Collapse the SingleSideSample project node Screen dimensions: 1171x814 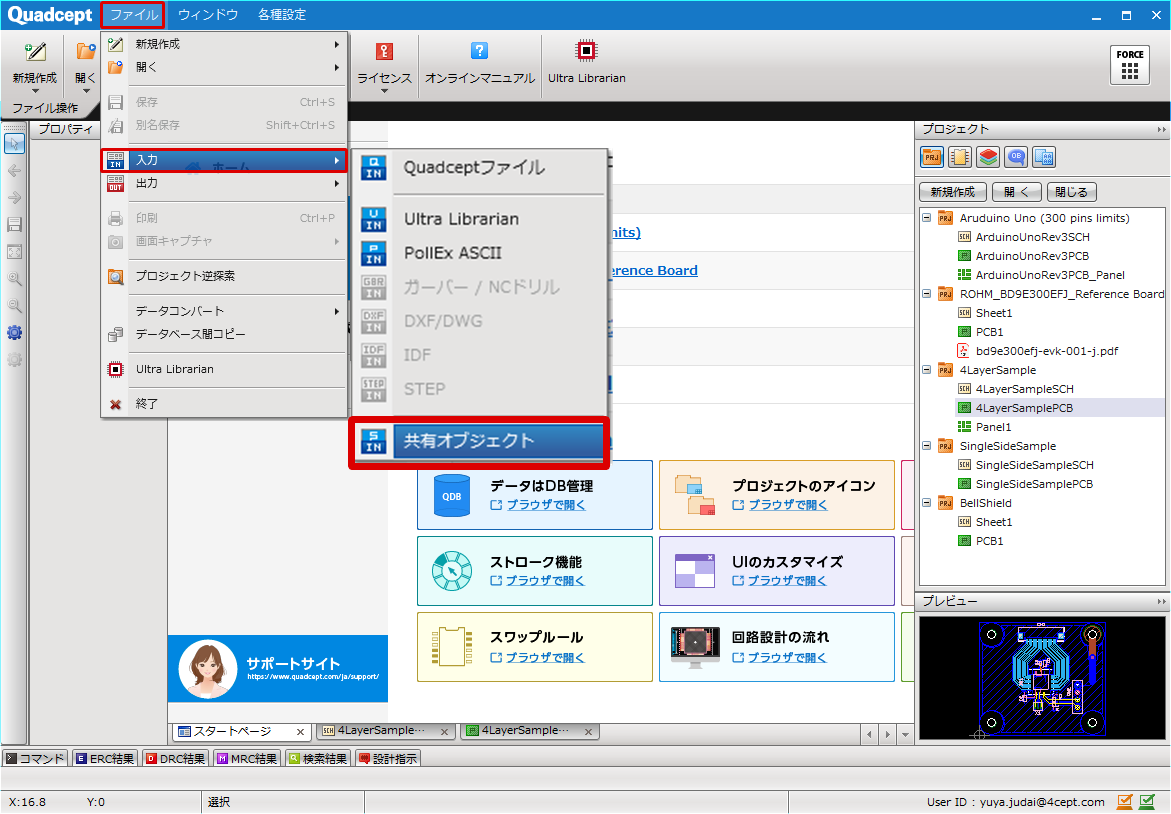[927, 446]
